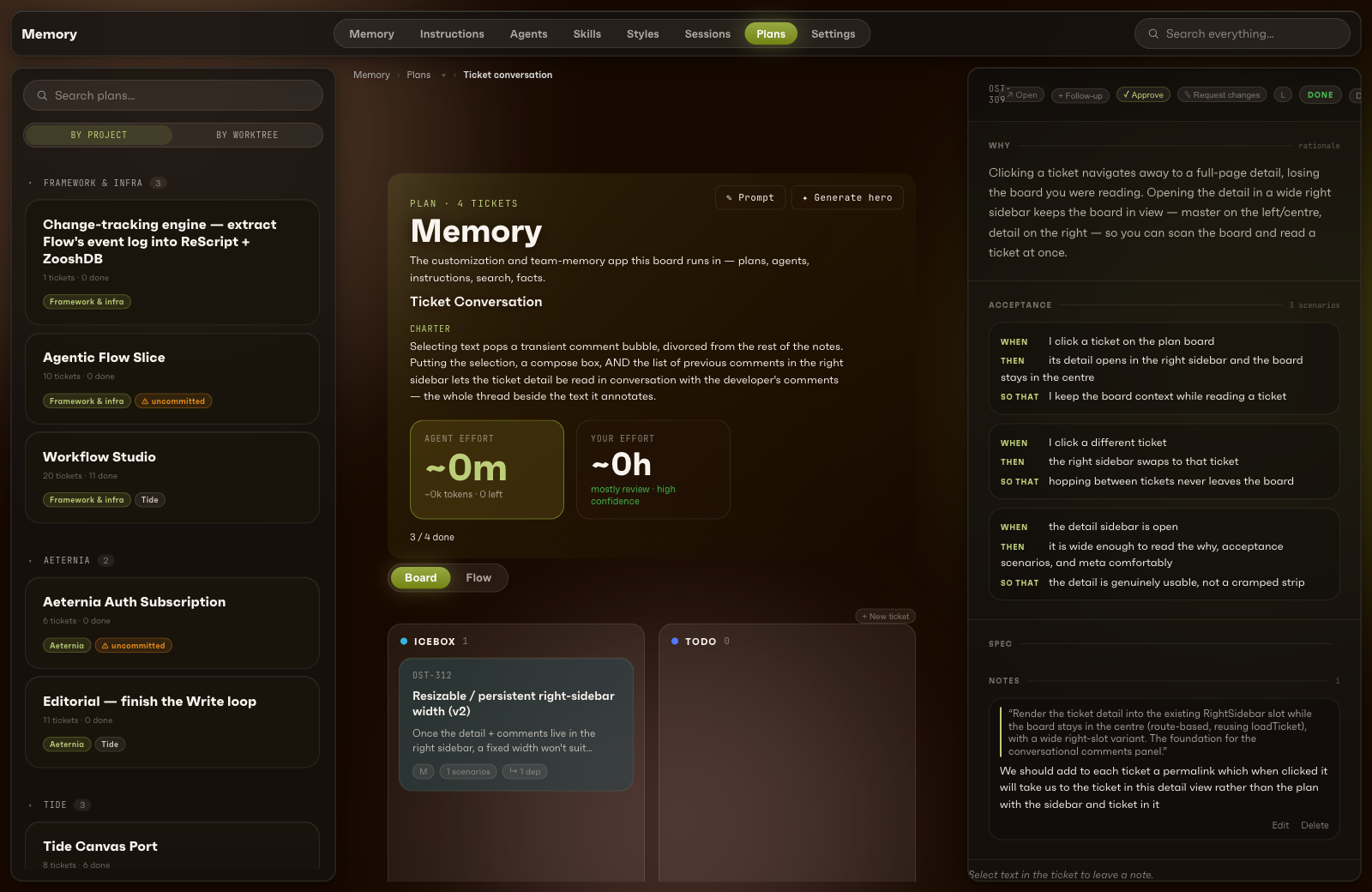Screen dimensions: 1372x892
Task: Open the Sessions tab
Action: [x=707, y=34]
